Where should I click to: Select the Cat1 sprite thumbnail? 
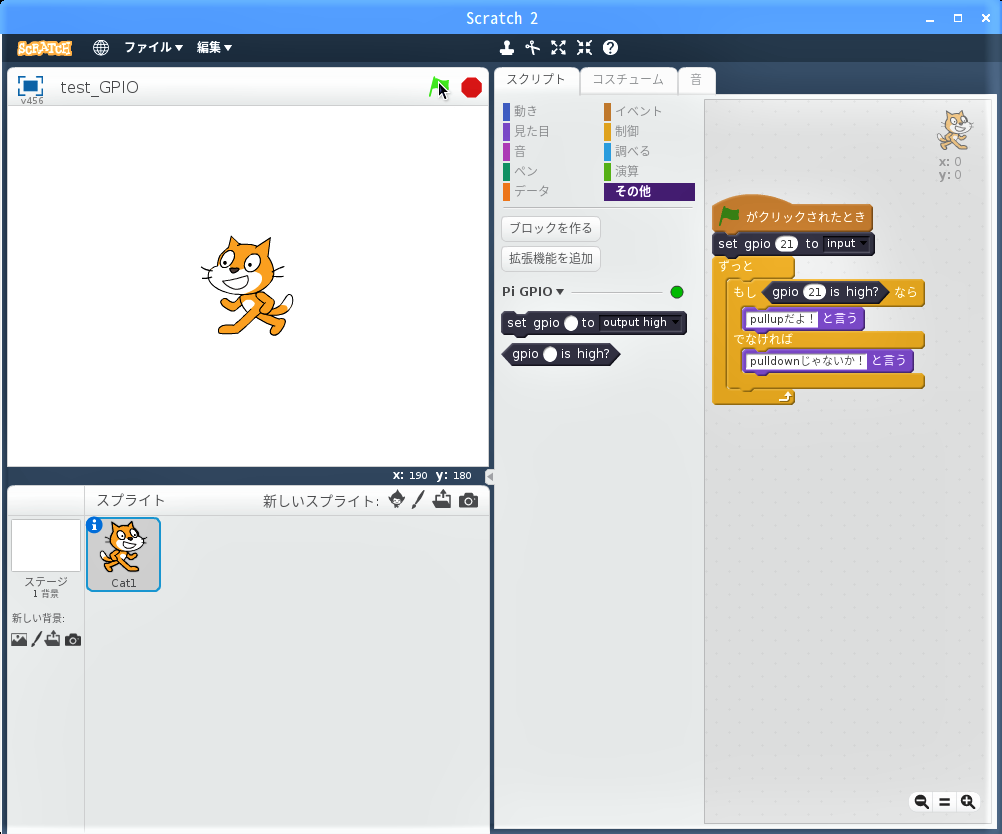[x=123, y=554]
